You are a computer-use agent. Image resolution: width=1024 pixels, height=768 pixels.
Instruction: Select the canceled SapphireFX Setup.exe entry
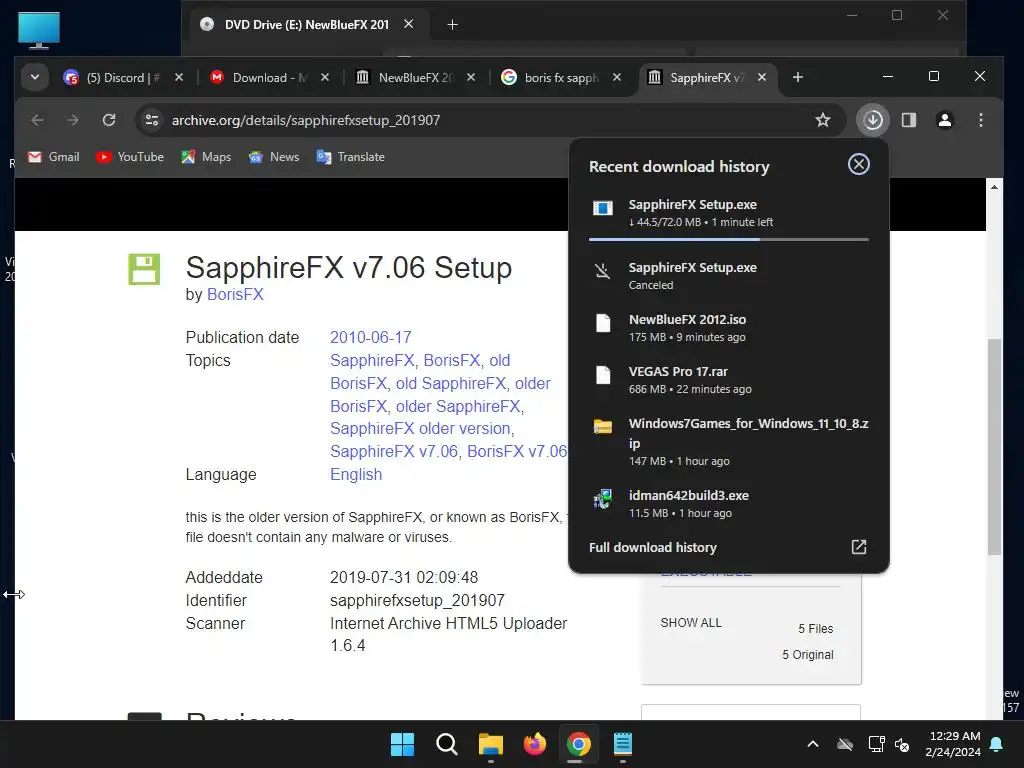point(728,276)
